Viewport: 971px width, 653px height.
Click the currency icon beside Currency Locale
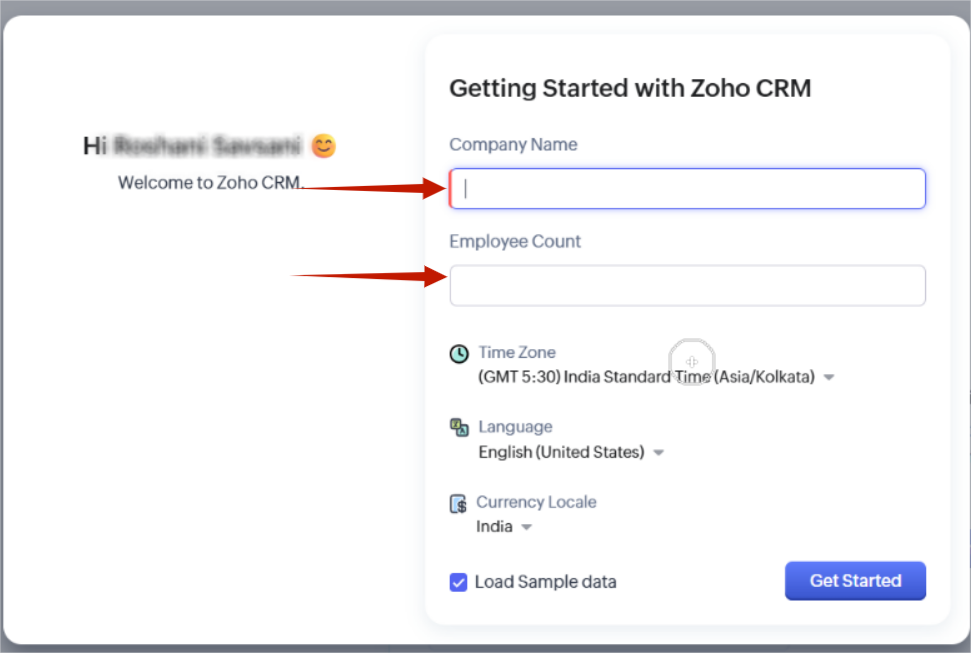[458, 503]
